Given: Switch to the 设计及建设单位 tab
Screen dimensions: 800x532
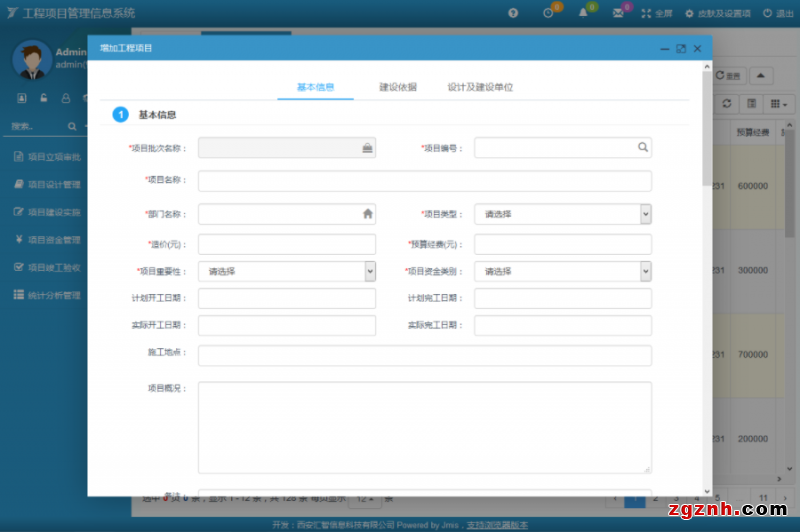Looking at the screenshot, I should (x=480, y=87).
